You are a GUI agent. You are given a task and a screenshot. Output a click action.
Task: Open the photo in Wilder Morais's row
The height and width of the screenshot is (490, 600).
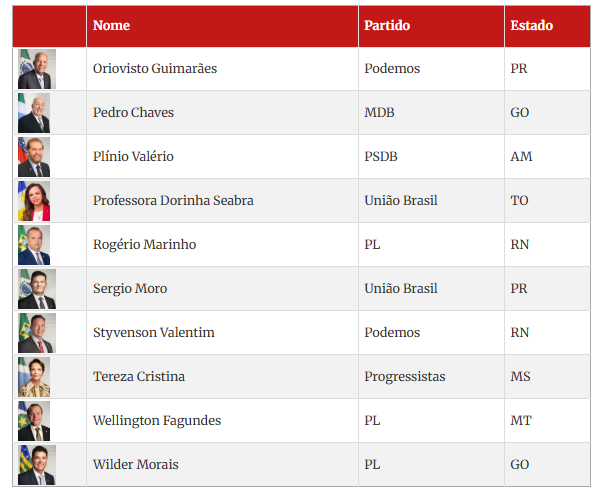pyautogui.click(x=36, y=465)
